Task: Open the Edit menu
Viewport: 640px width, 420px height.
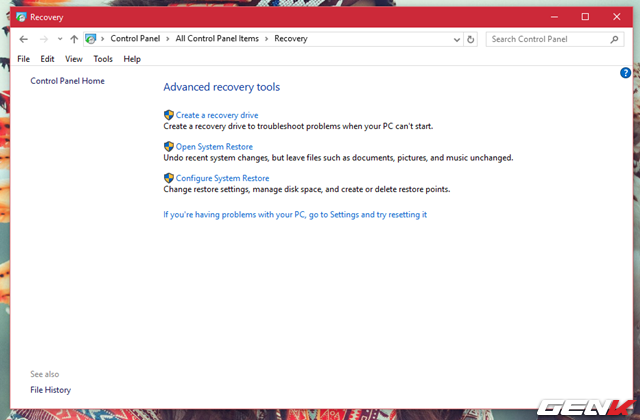Action: point(47,59)
